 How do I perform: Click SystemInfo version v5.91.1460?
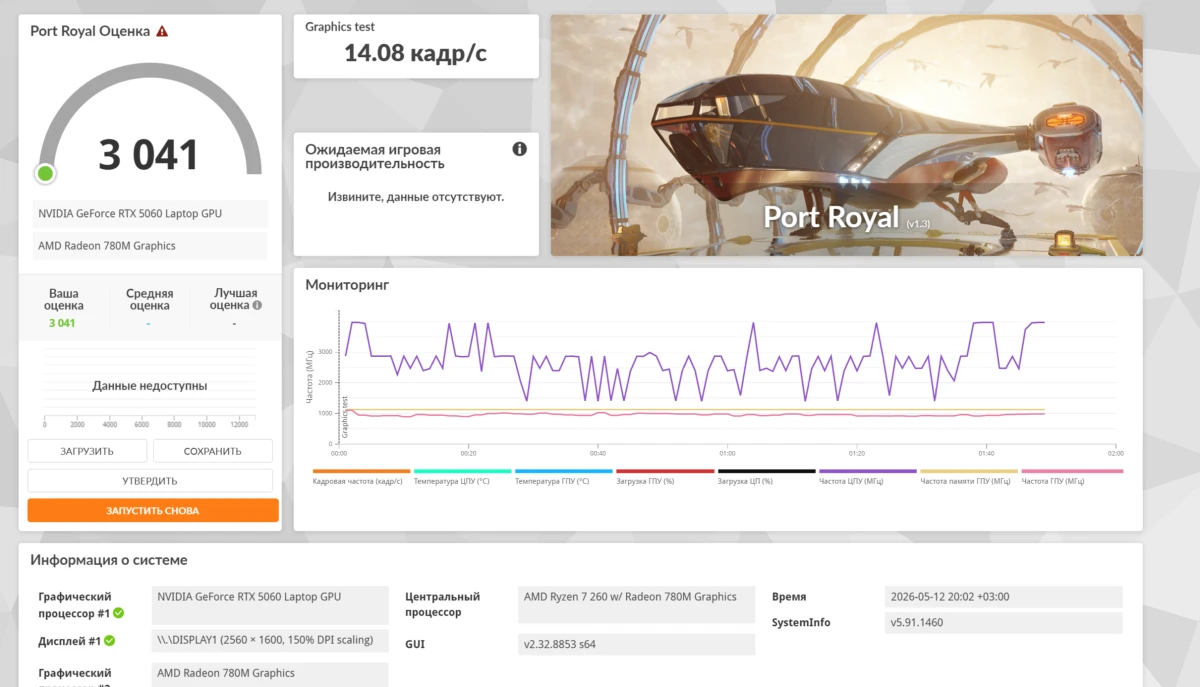pyautogui.click(x=1004, y=623)
